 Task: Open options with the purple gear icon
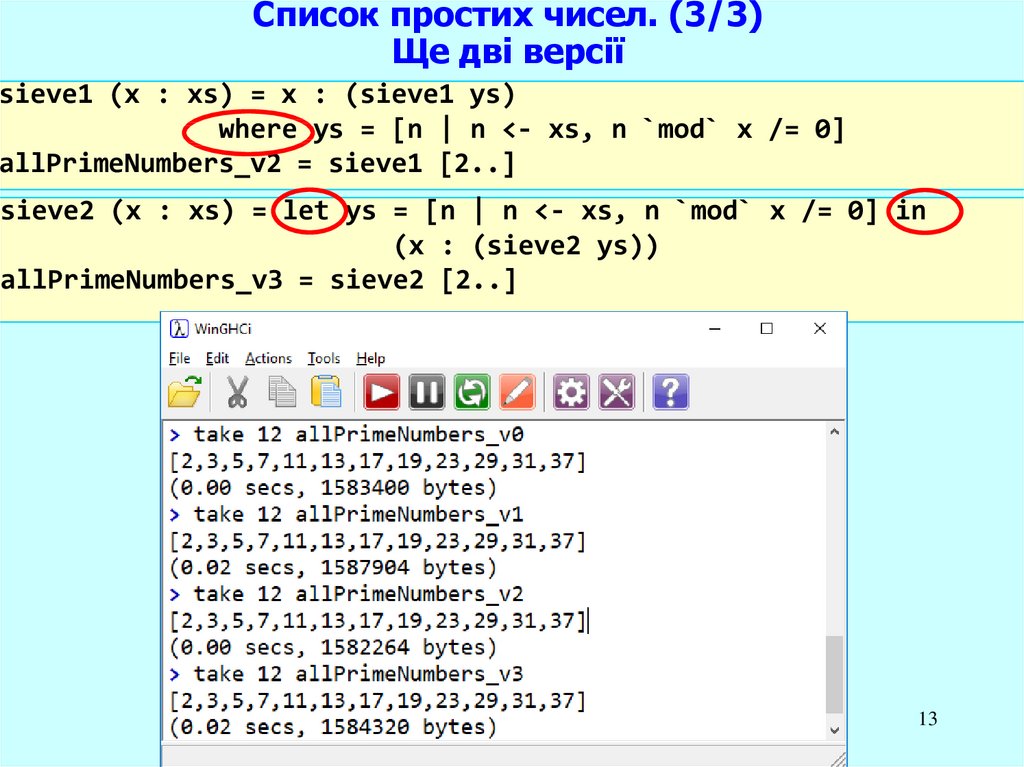click(x=571, y=392)
